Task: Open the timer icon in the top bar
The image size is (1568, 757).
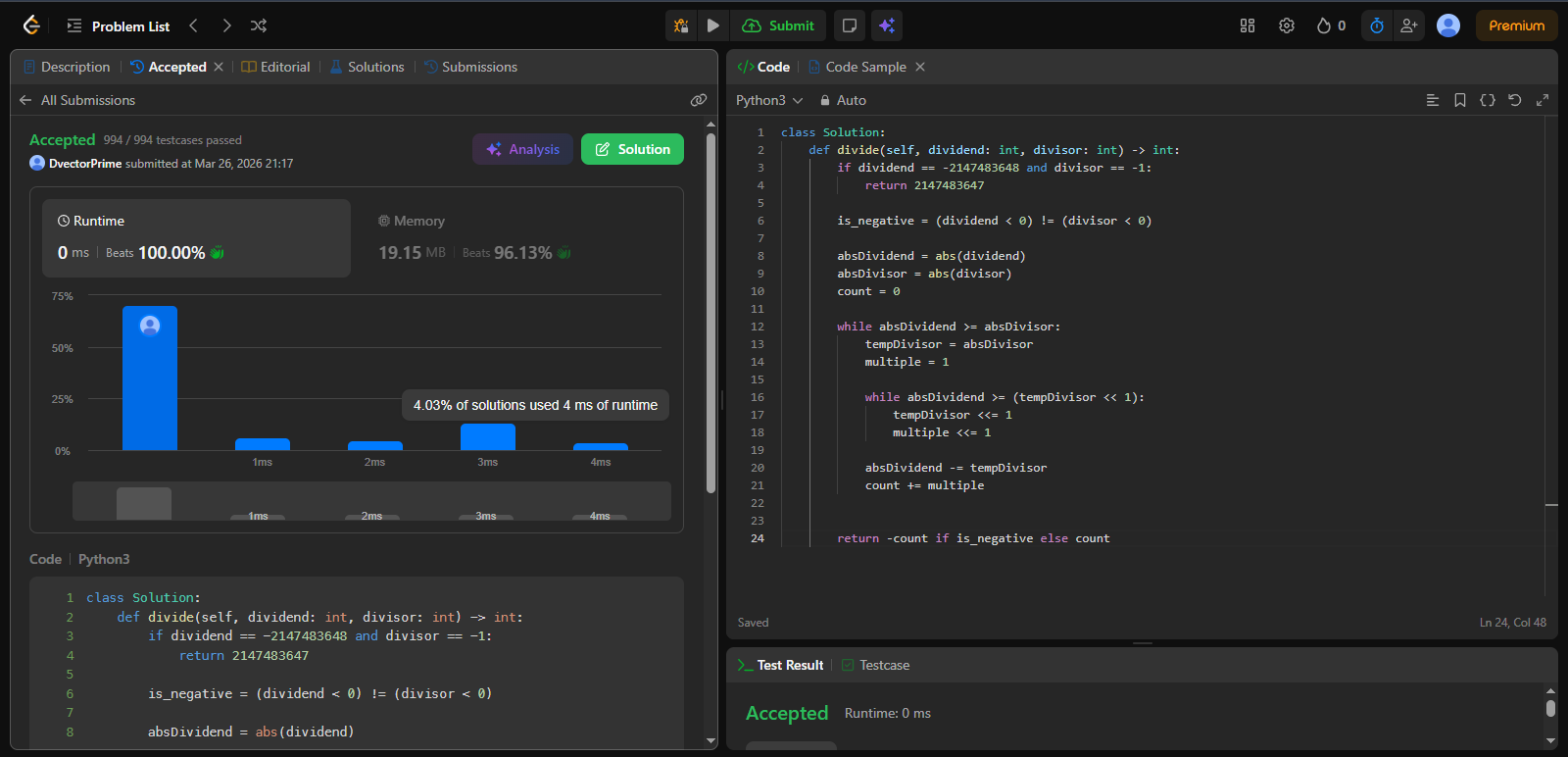Action: 1377,25
